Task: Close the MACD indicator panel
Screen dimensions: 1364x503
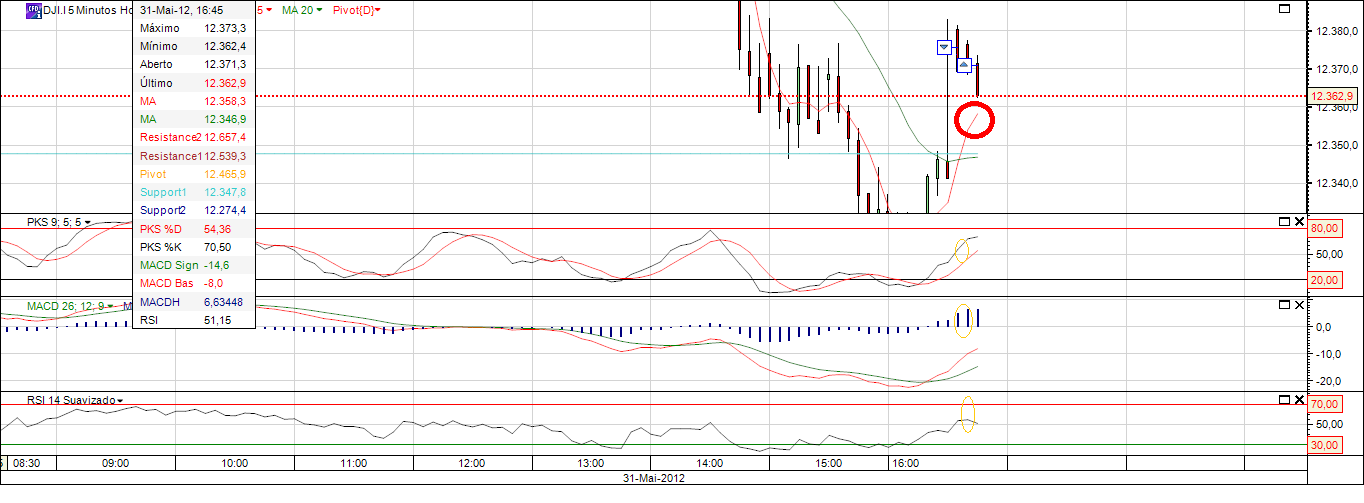Action: point(1299,305)
